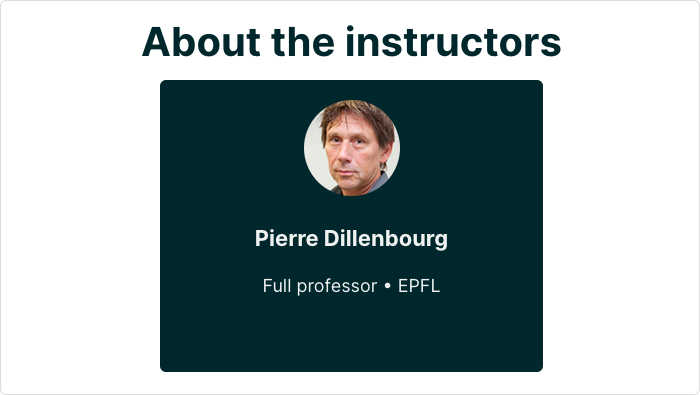The width and height of the screenshot is (700, 395).
Task: Click the empty dark area below 'Full professor'
Action: [x=351, y=333]
